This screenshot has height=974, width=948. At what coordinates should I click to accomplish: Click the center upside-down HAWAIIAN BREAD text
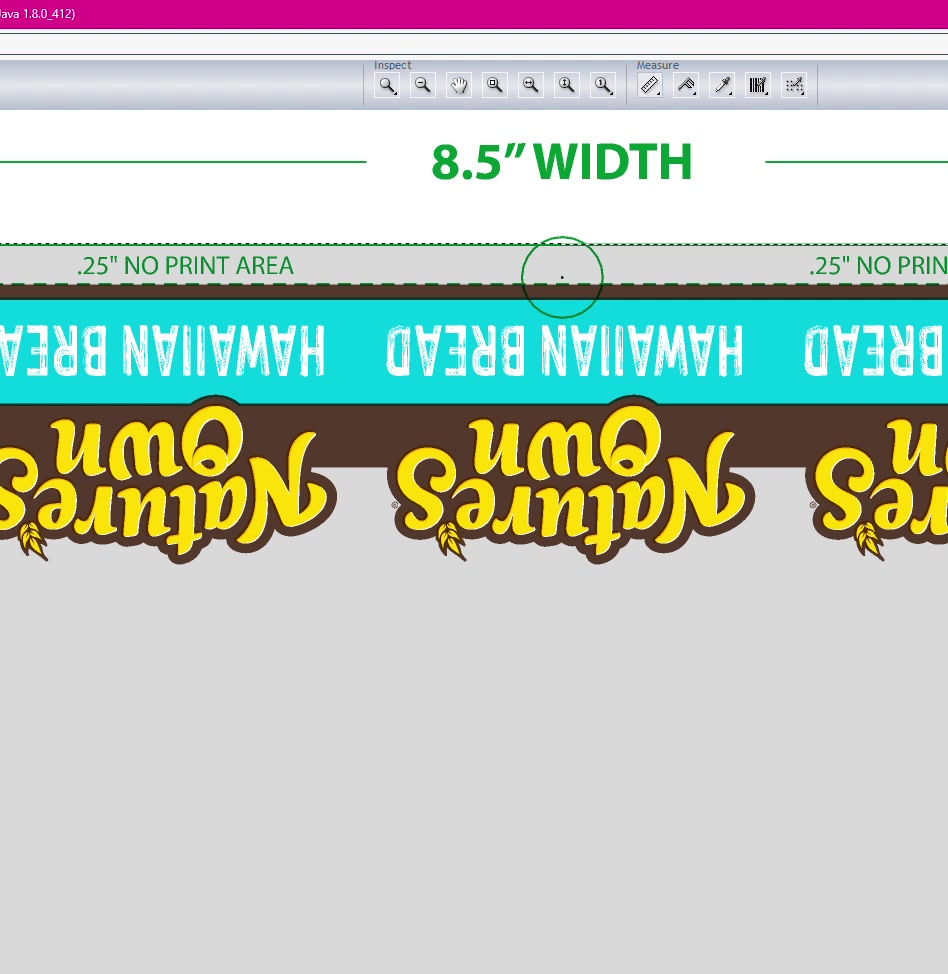565,350
